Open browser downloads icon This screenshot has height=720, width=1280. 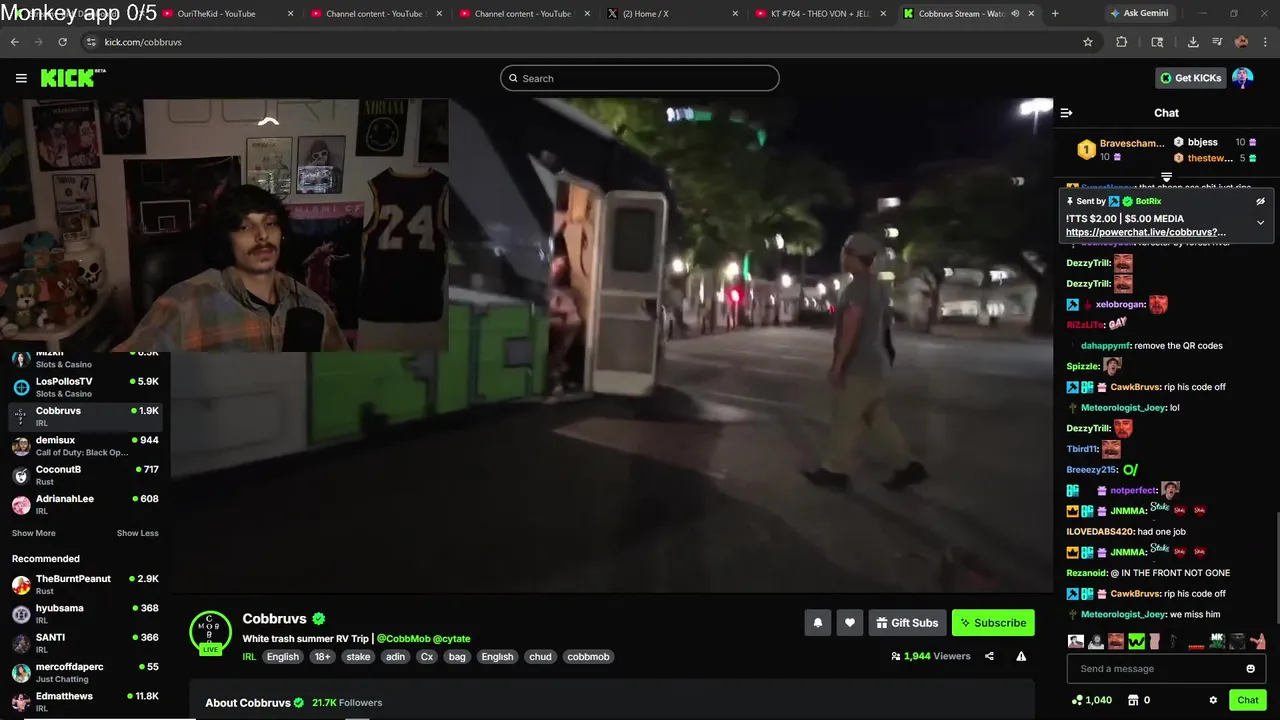pyautogui.click(x=1193, y=42)
